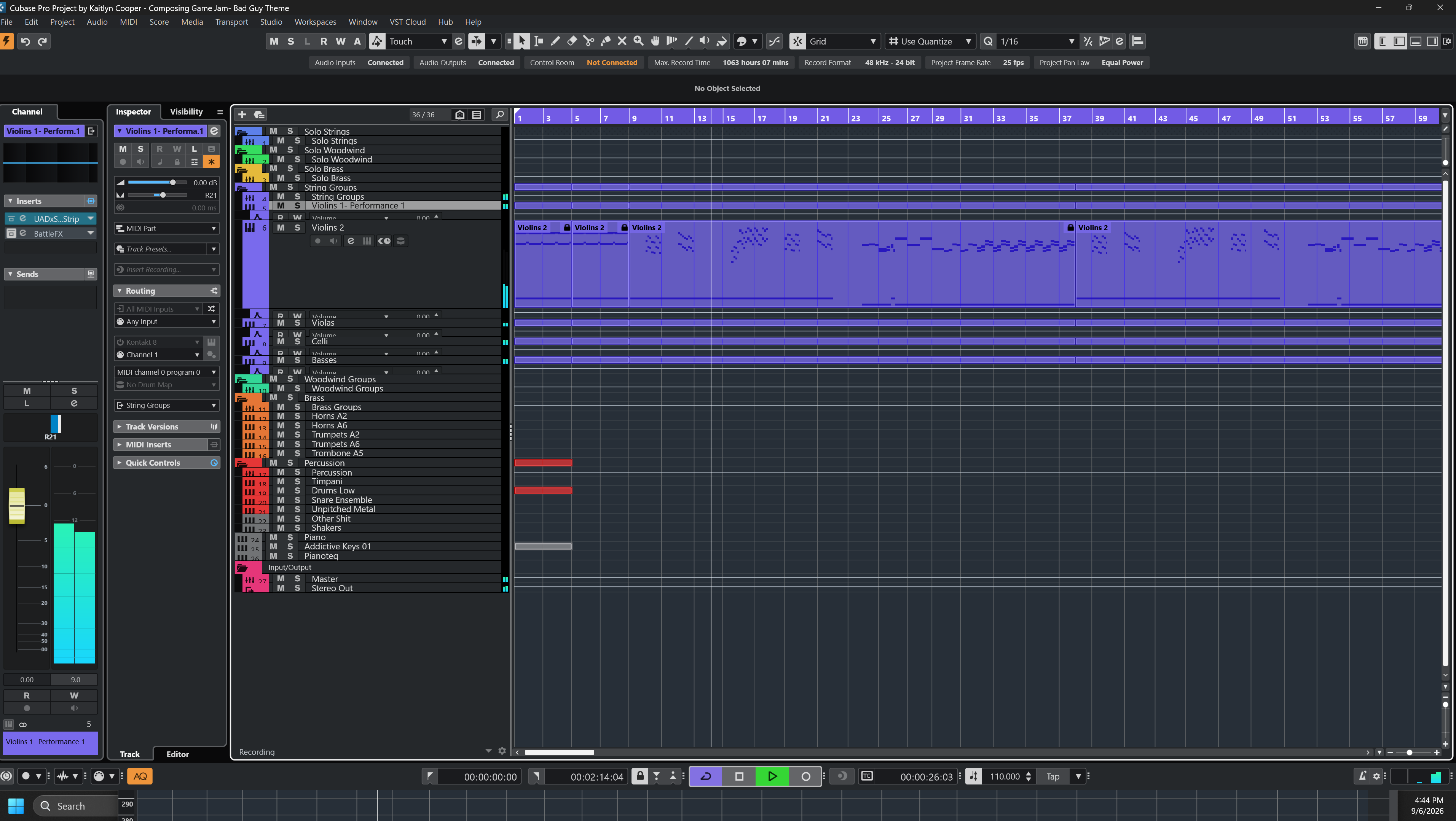
Task: Select the Draw pencil tool in toolbar
Action: (x=555, y=41)
